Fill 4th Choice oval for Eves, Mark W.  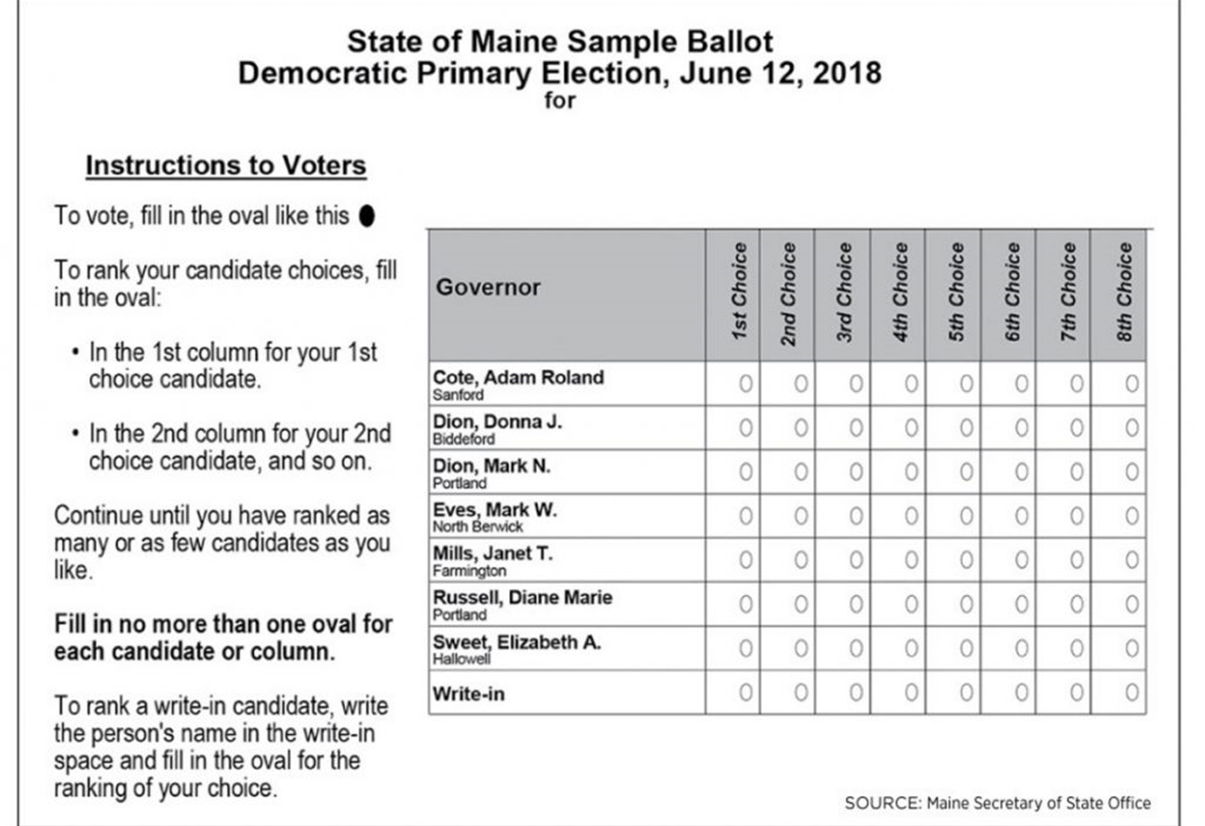[911, 515]
